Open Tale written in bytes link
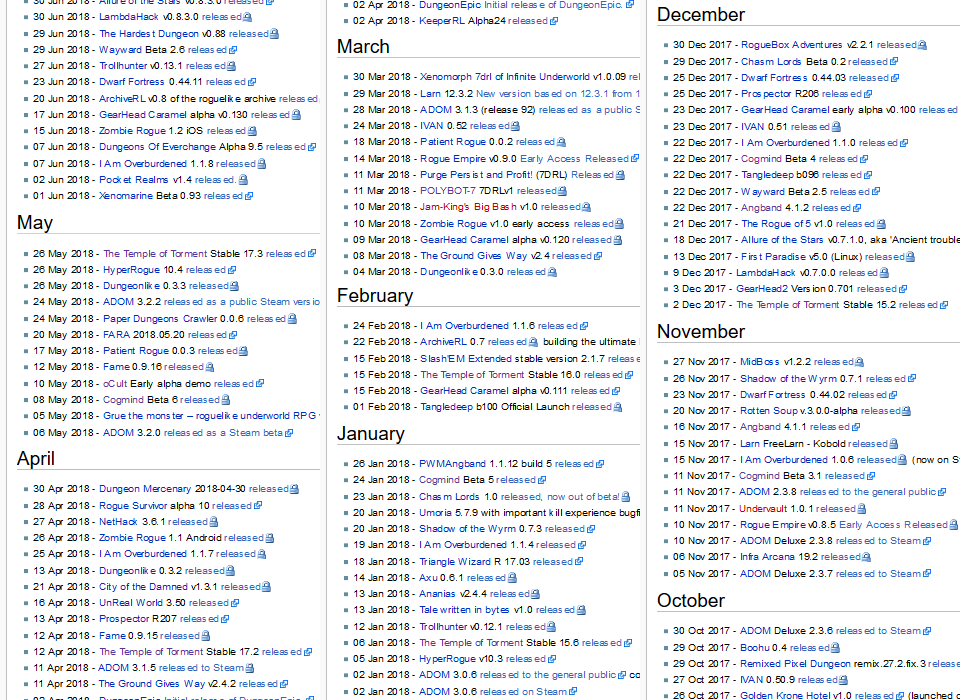The width and height of the screenshot is (960, 700). point(464,610)
